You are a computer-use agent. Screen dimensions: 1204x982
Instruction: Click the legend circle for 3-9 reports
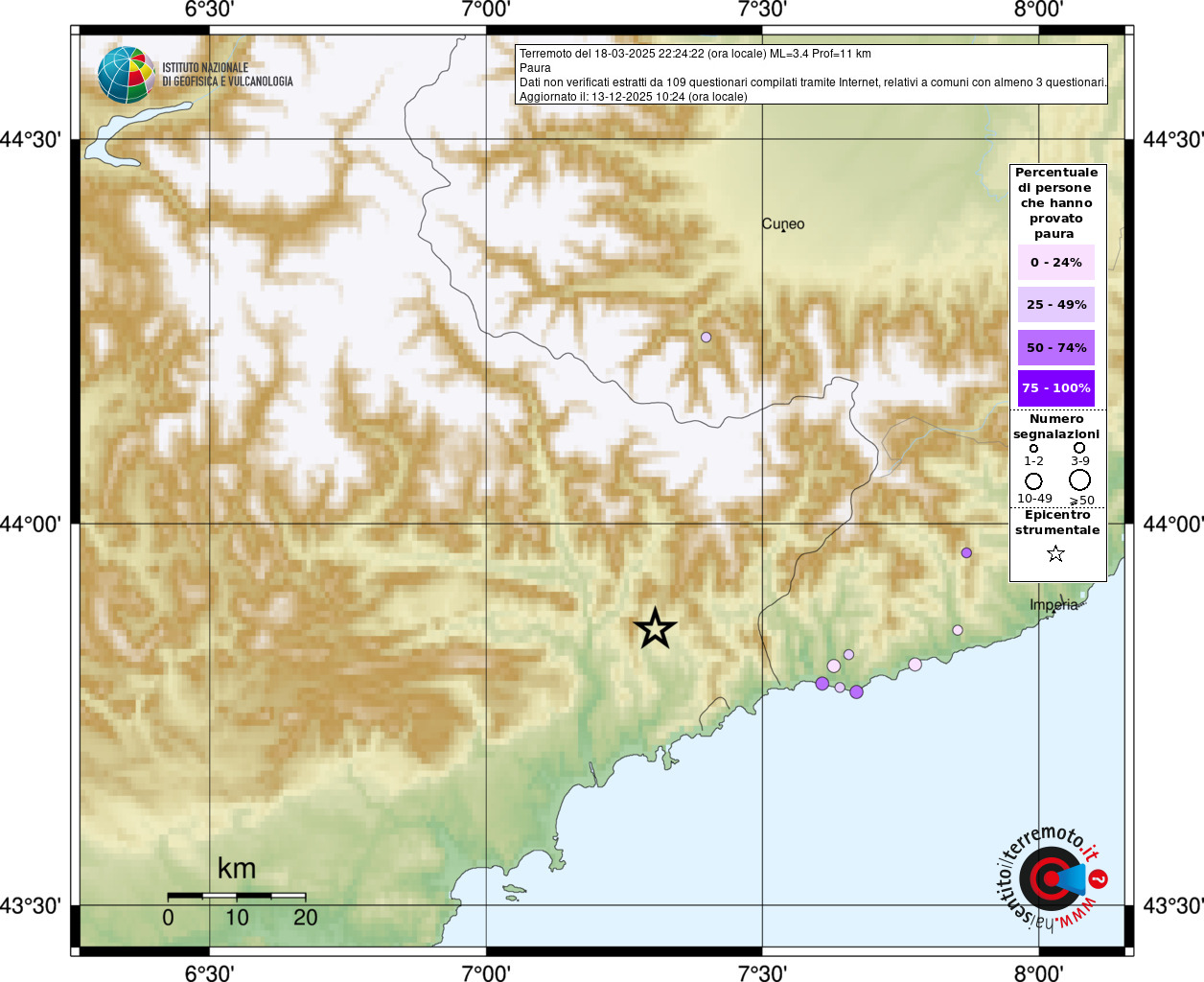tap(1079, 448)
